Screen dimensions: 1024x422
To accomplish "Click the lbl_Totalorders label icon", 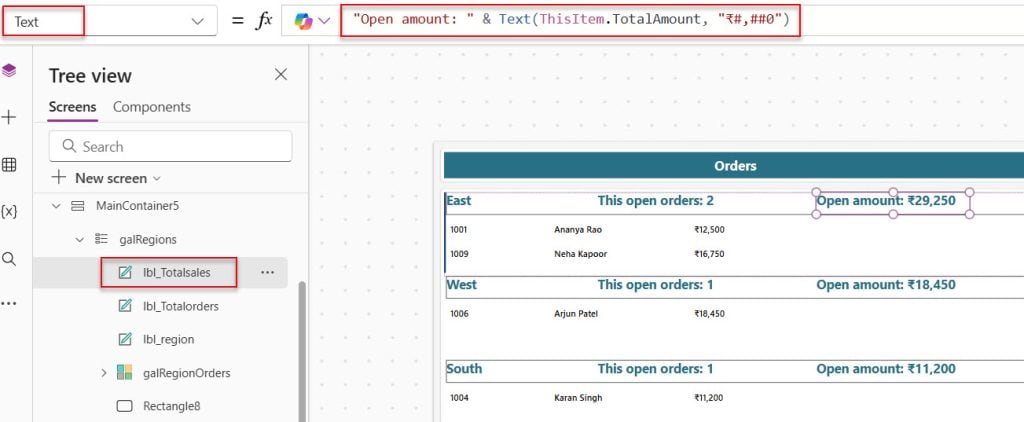I will pyautogui.click(x=125, y=306).
